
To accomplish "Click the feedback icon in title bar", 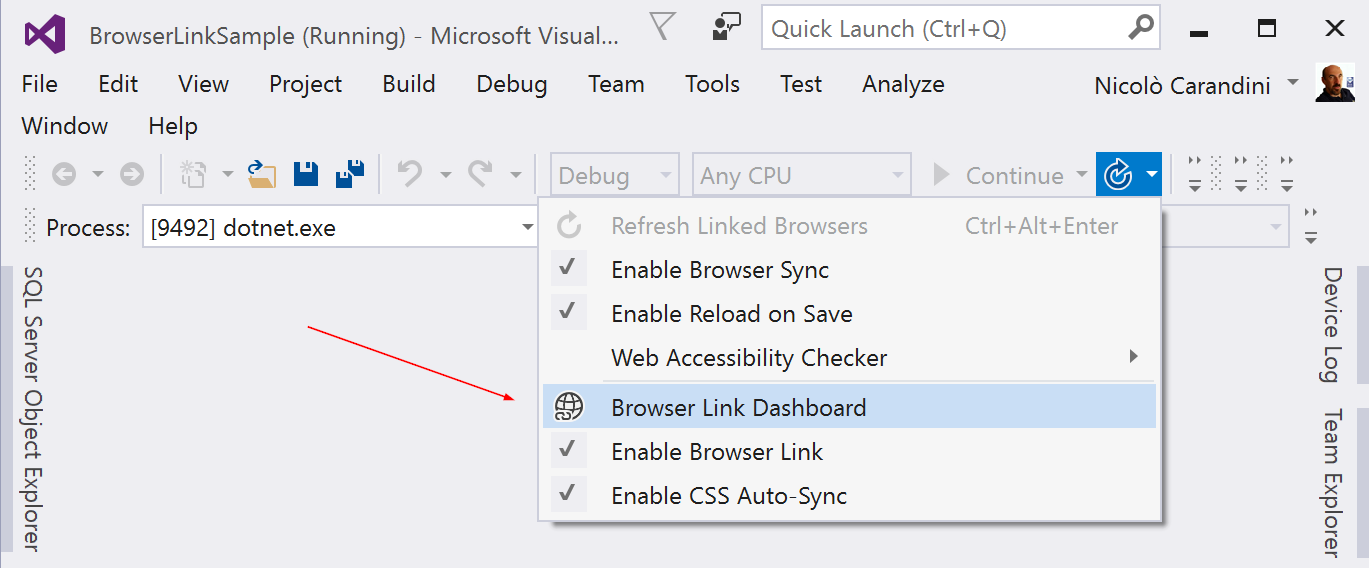I will coord(725,27).
